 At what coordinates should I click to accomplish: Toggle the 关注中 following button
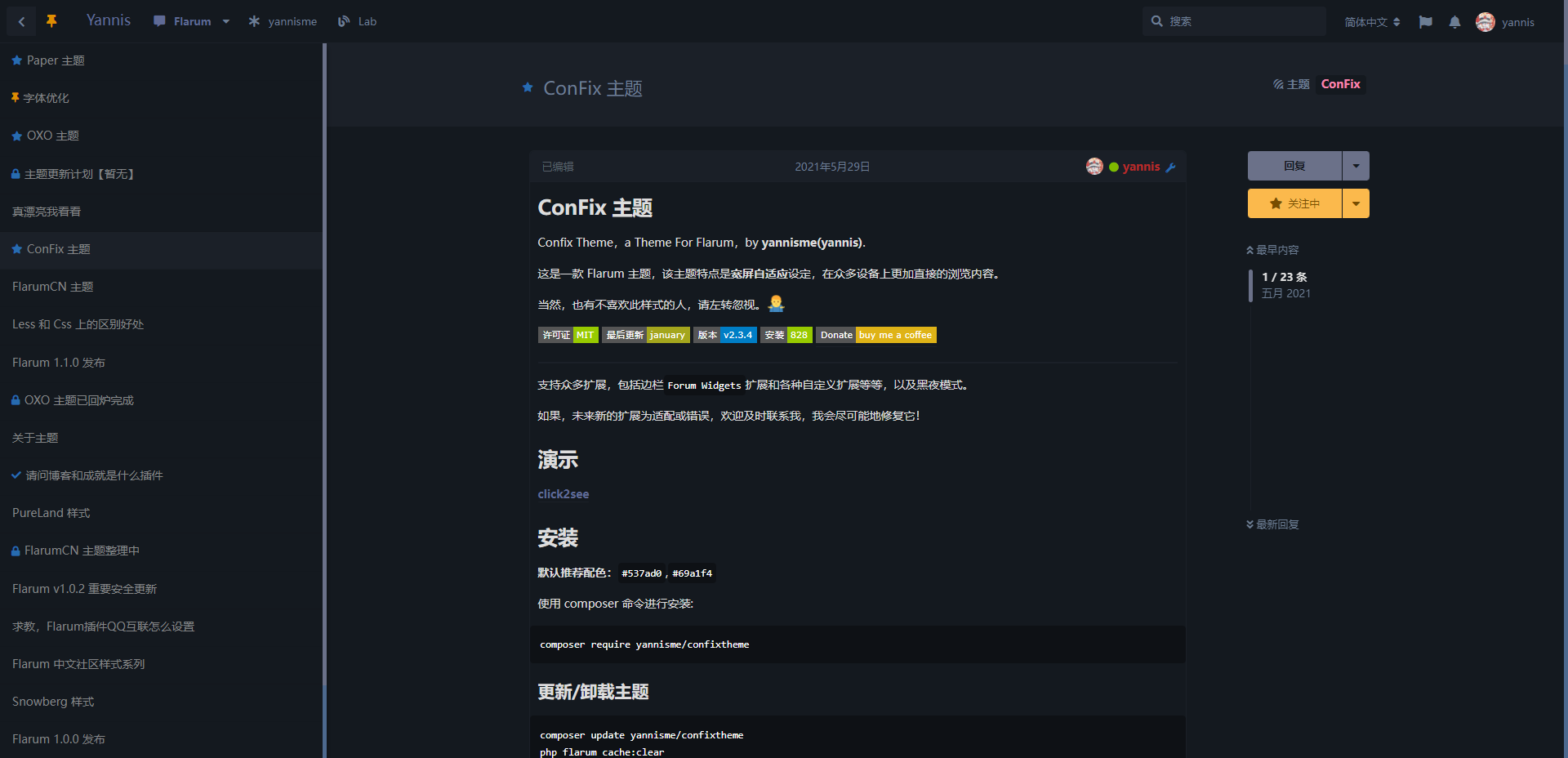pos(1294,203)
